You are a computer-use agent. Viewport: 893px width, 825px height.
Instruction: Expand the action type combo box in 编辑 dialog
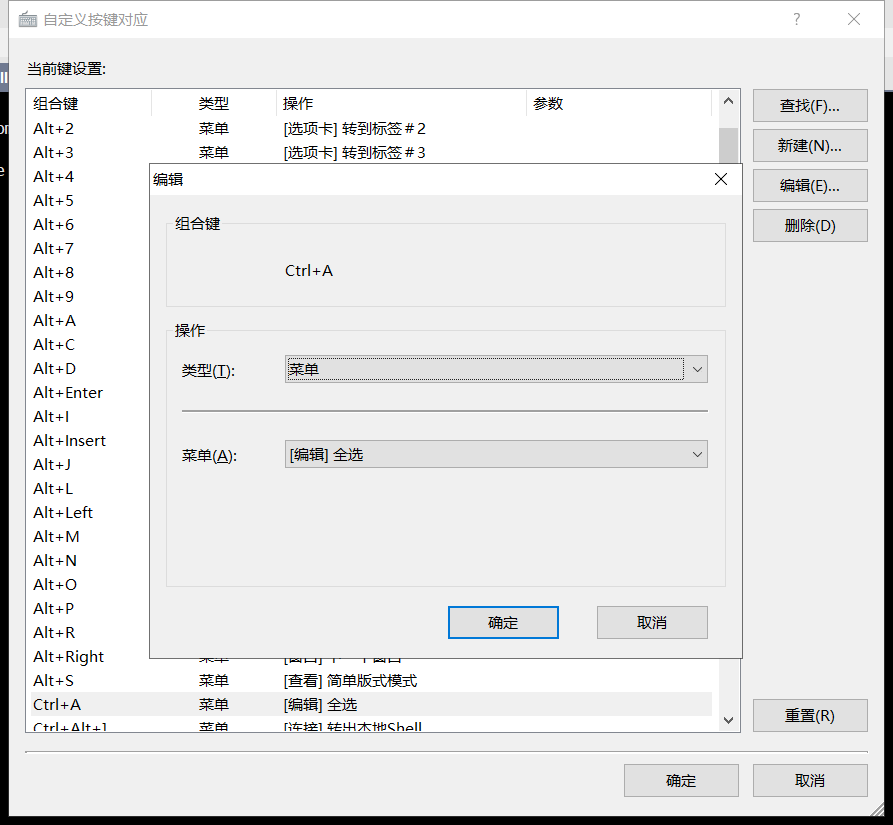click(697, 369)
